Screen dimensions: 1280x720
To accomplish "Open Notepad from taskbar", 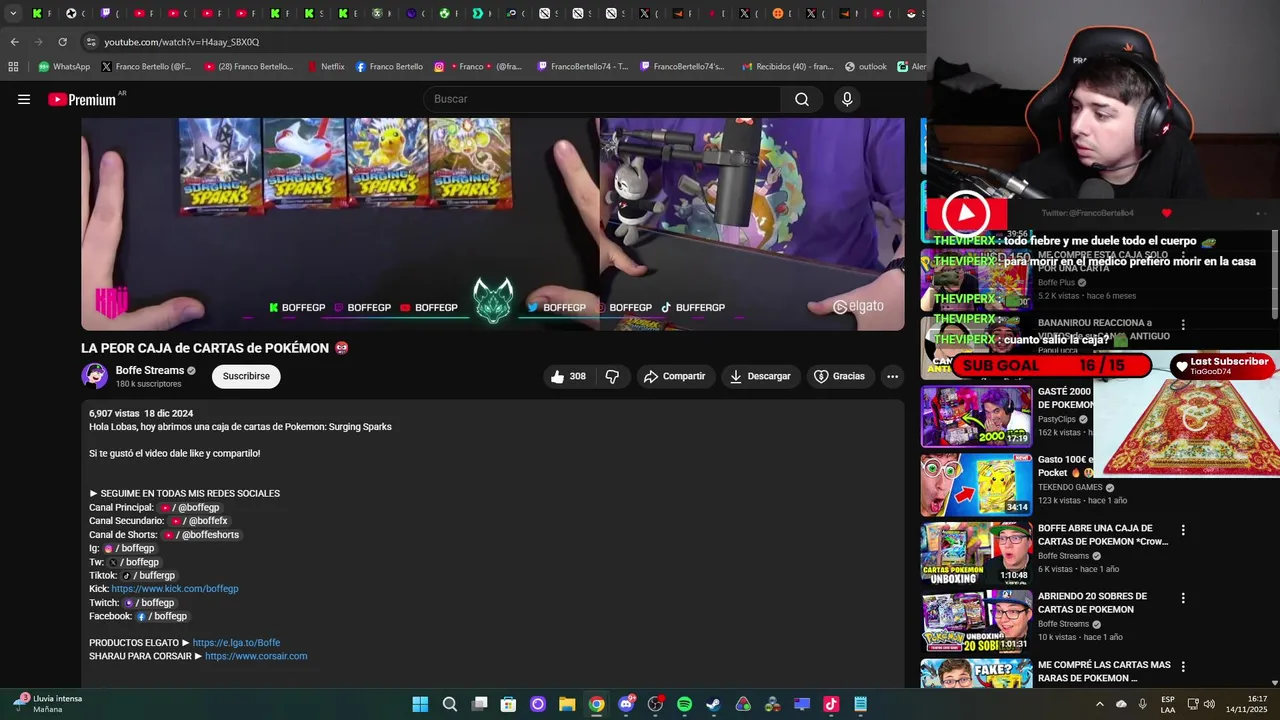I will pos(860,704).
